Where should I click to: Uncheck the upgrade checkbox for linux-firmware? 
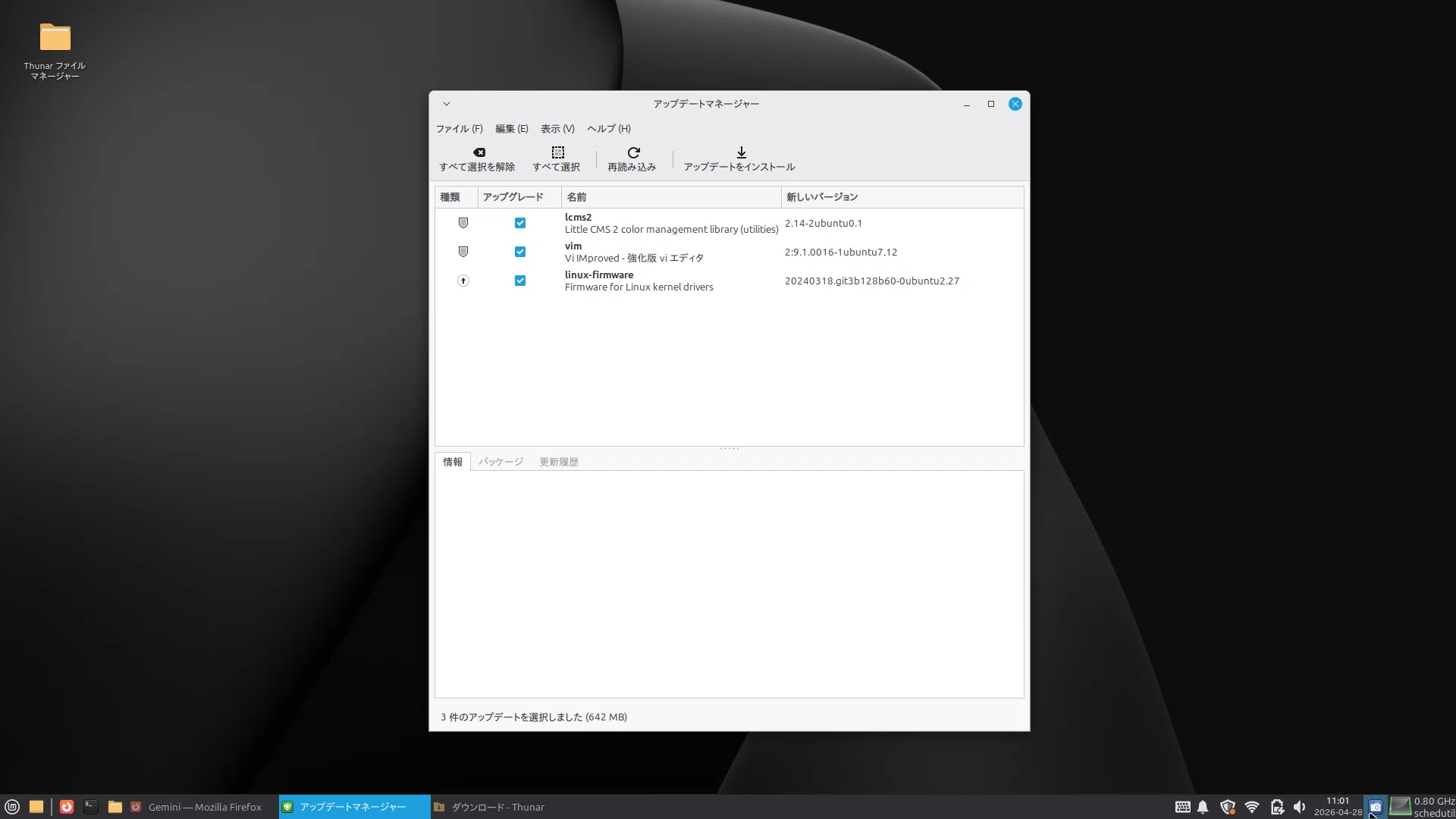tap(520, 281)
